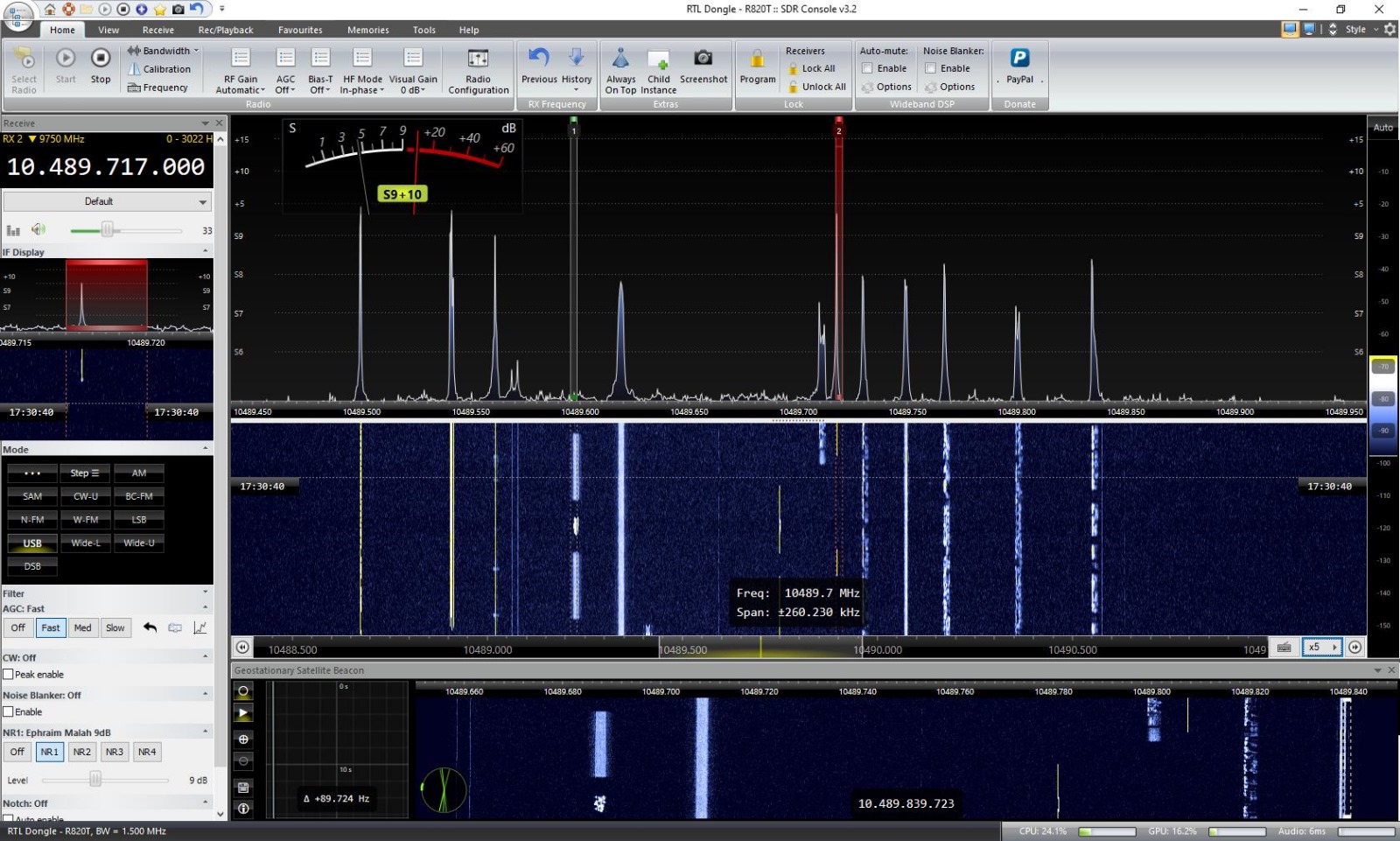Click red receiver marker 2 on spectrum
The width and height of the screenshot is (1400, 841).
pos(838,130)
